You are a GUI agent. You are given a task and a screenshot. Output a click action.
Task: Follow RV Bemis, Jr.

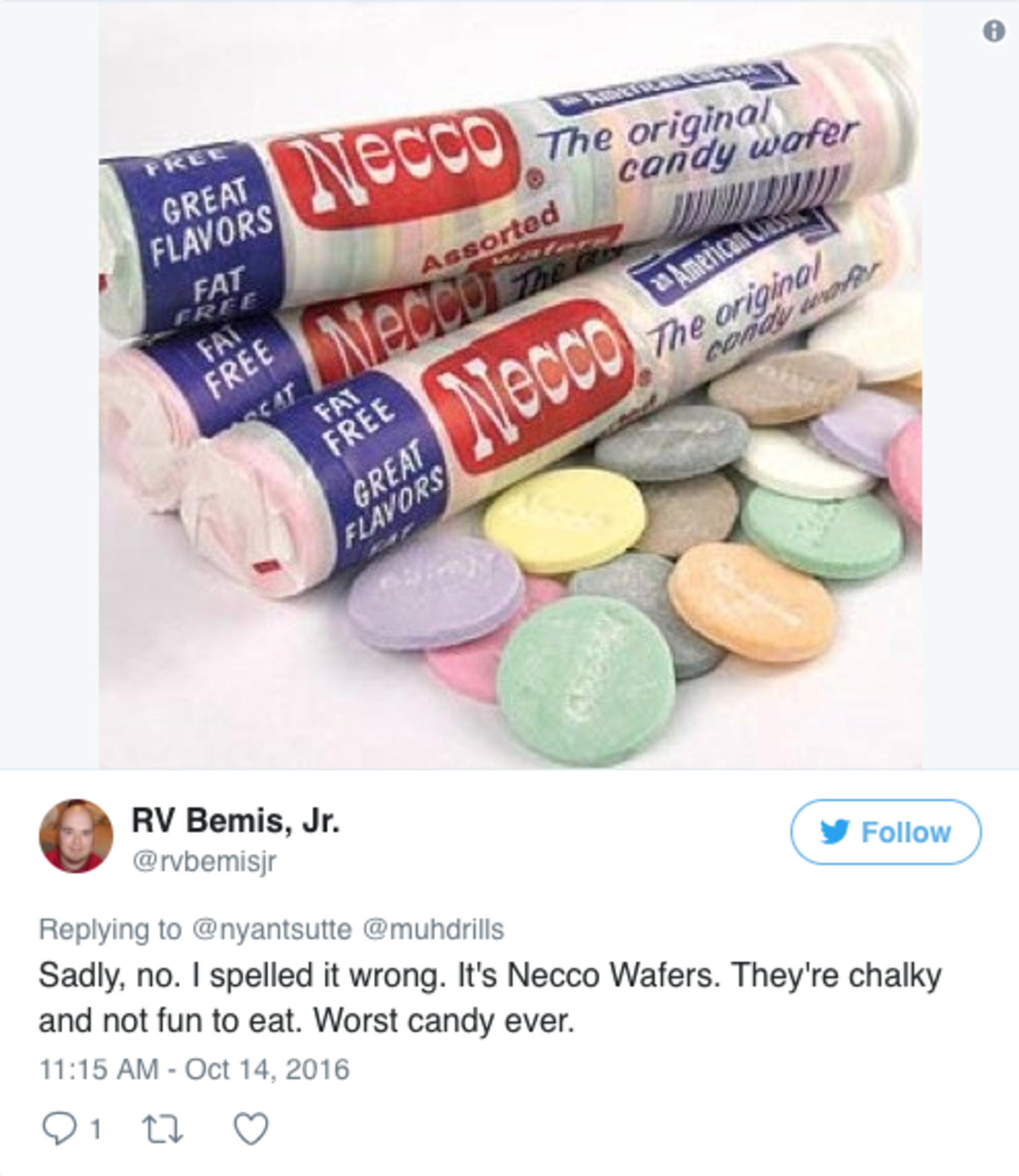[885, 832]
